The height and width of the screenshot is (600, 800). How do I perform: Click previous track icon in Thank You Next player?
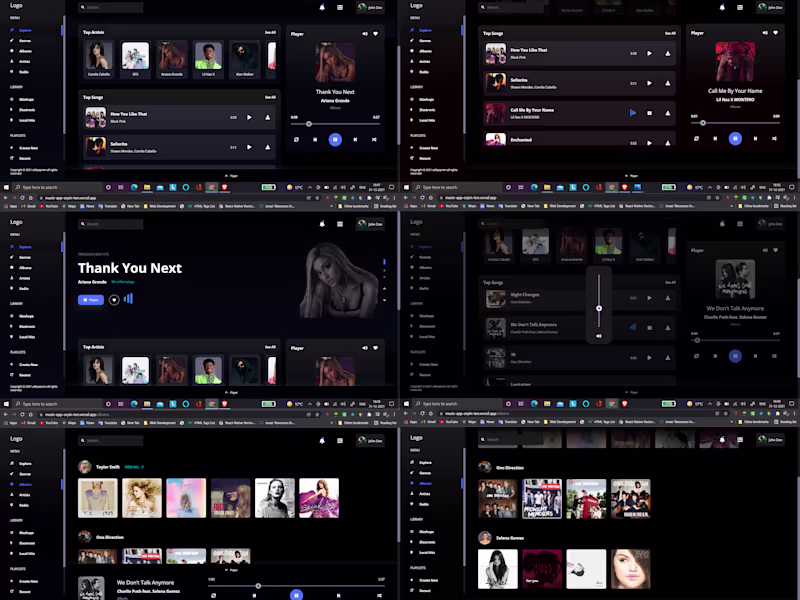(315, 139)
